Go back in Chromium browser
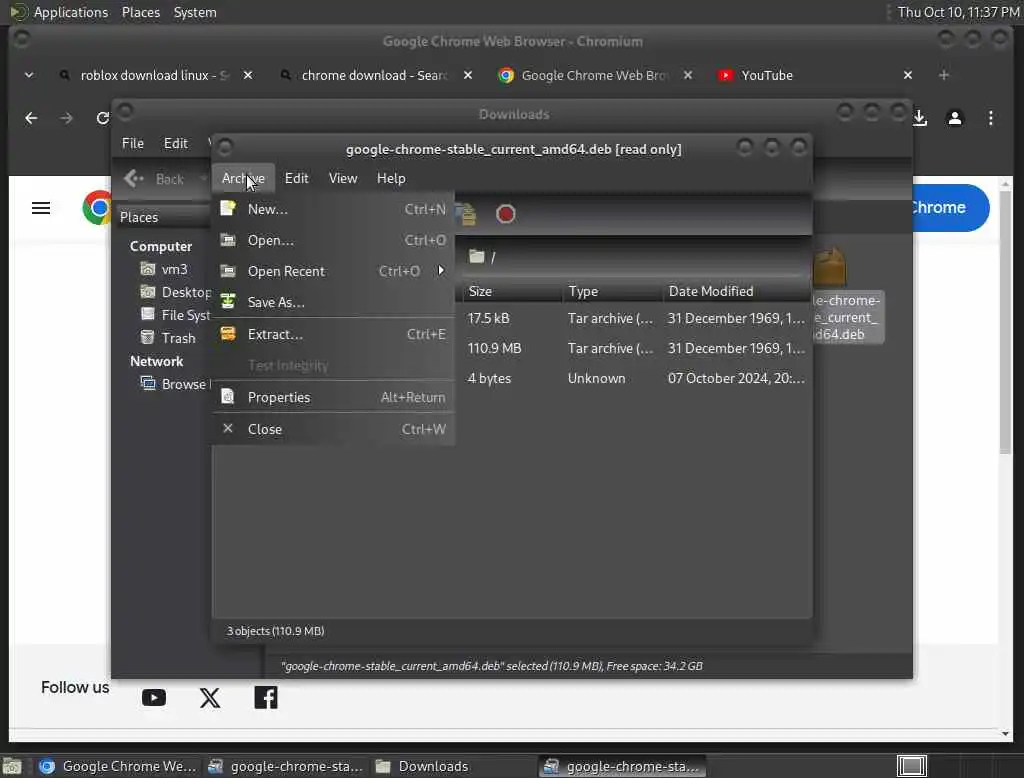The height and width of the screenshot is (778, 1024). click(x=31, y=118)
